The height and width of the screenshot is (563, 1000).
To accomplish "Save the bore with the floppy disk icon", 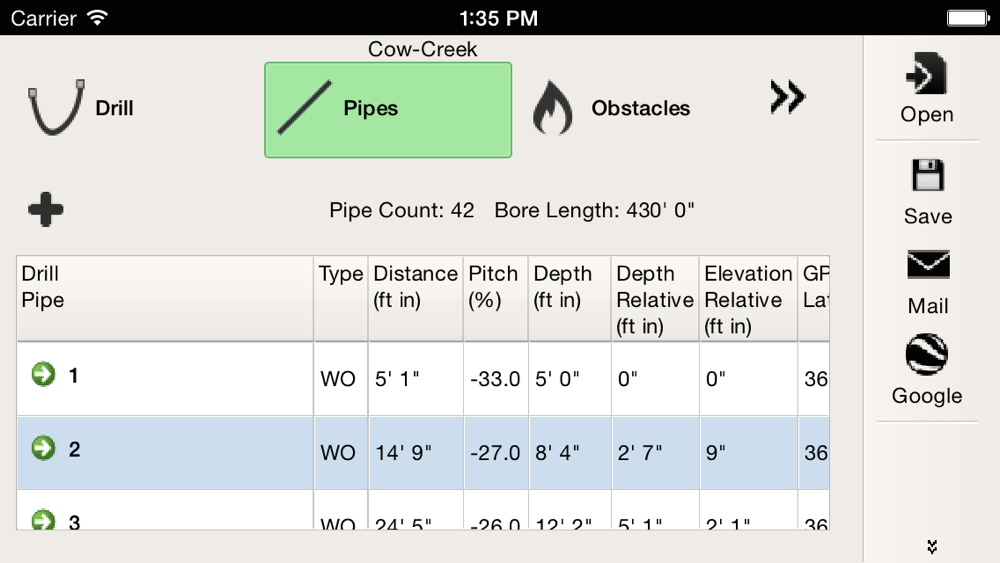I will click(928, 193).
